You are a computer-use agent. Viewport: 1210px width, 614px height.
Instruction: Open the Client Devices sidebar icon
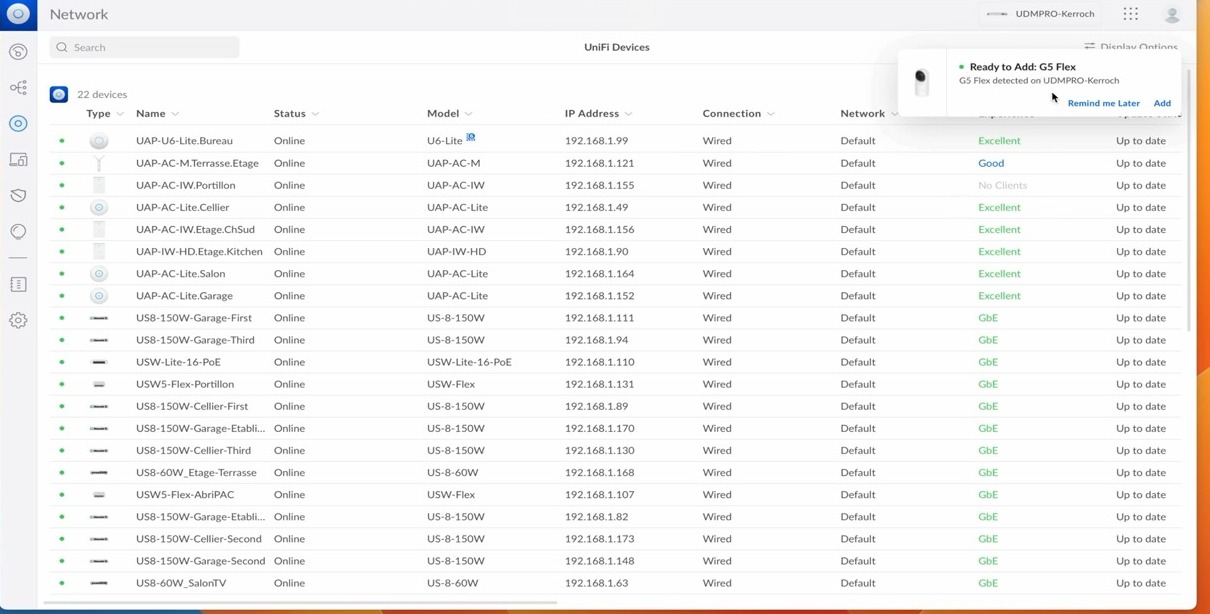18,160
